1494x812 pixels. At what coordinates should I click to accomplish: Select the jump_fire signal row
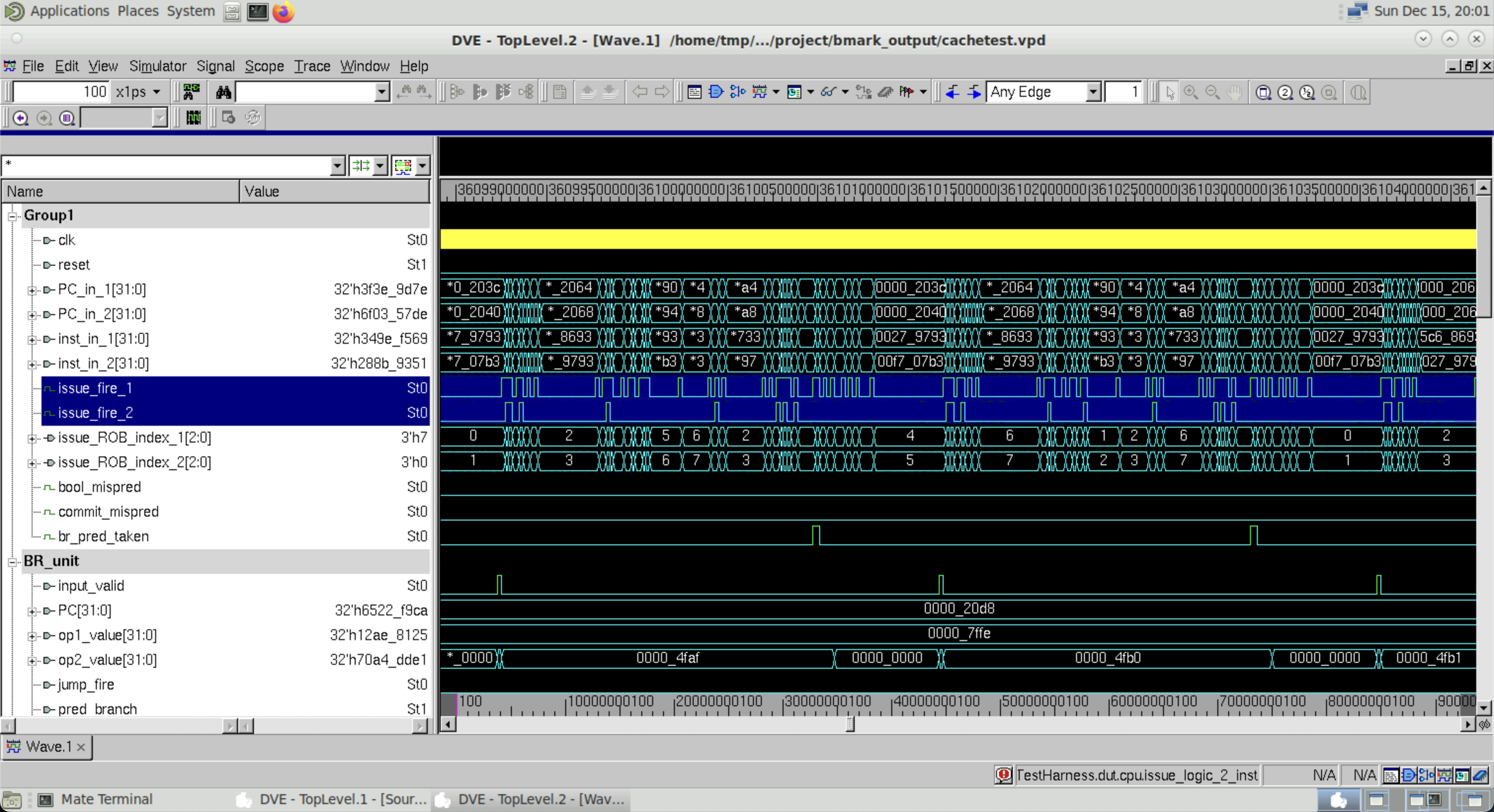coord(235,685)
